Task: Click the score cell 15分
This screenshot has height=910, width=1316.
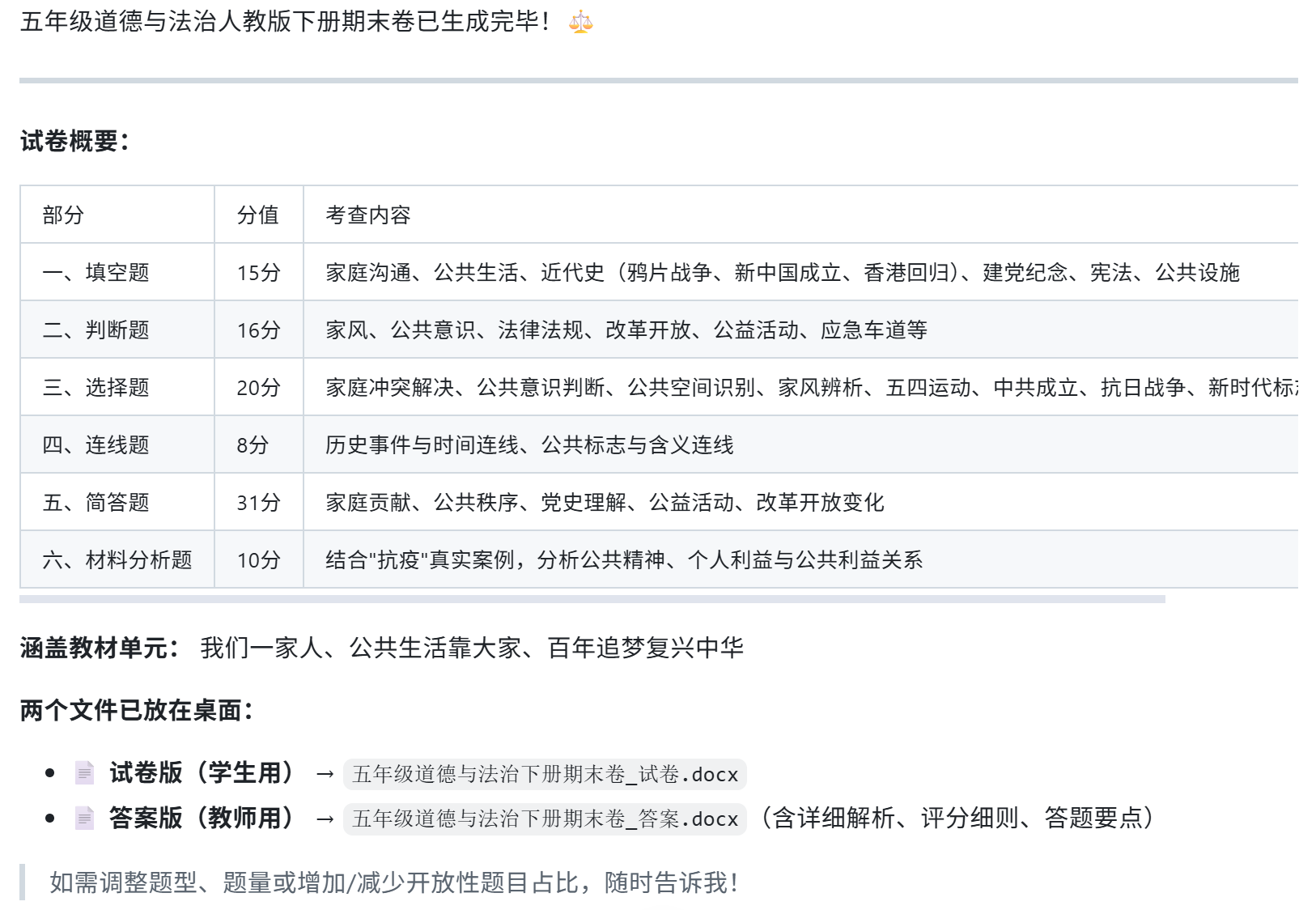Action: [259, 272]
